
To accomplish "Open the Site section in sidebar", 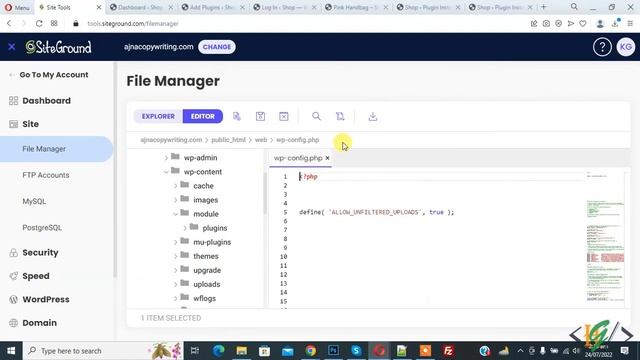I will coord(30,124).
